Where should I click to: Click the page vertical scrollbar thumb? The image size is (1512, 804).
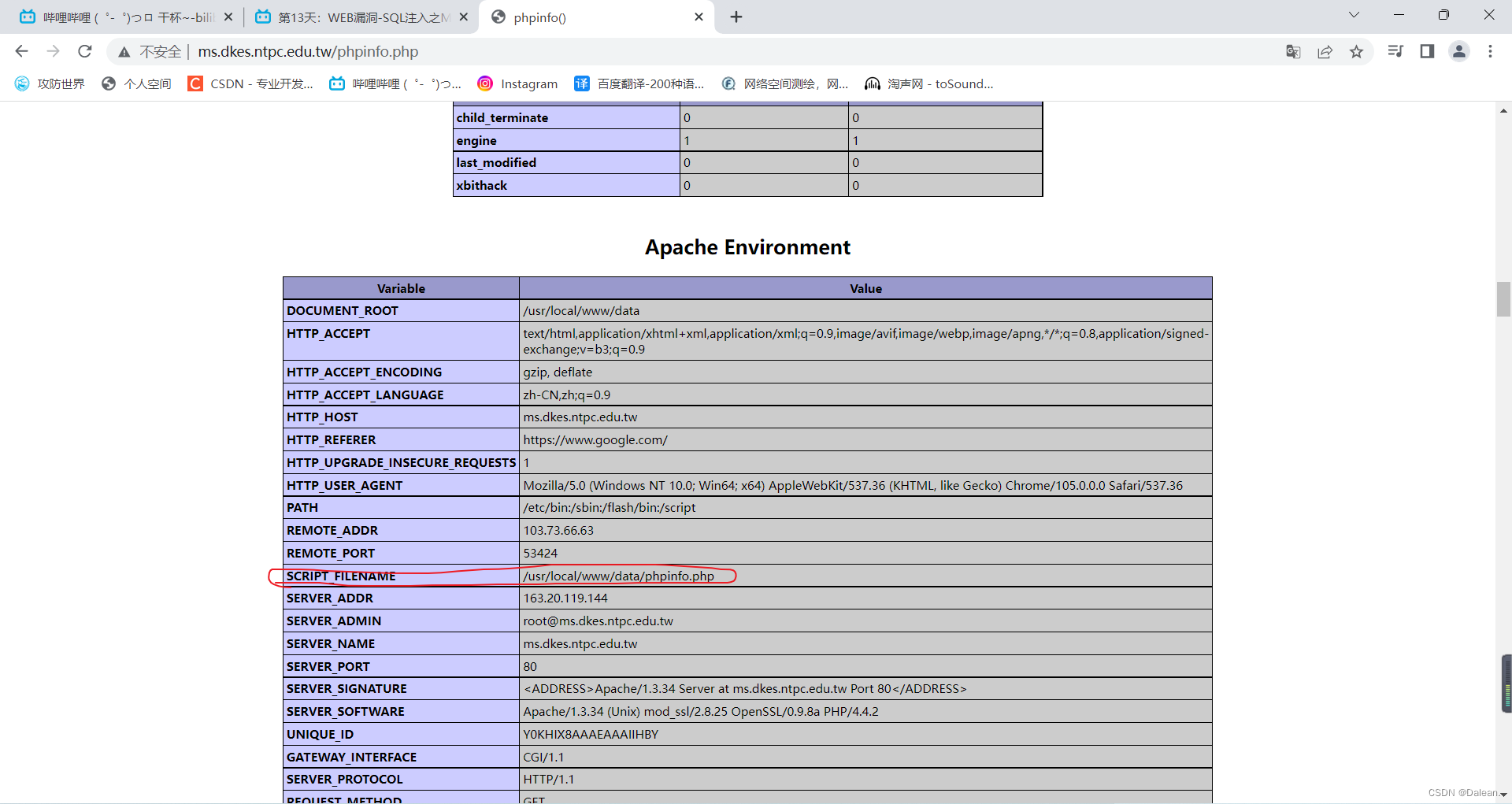(x=1503, y=298)
